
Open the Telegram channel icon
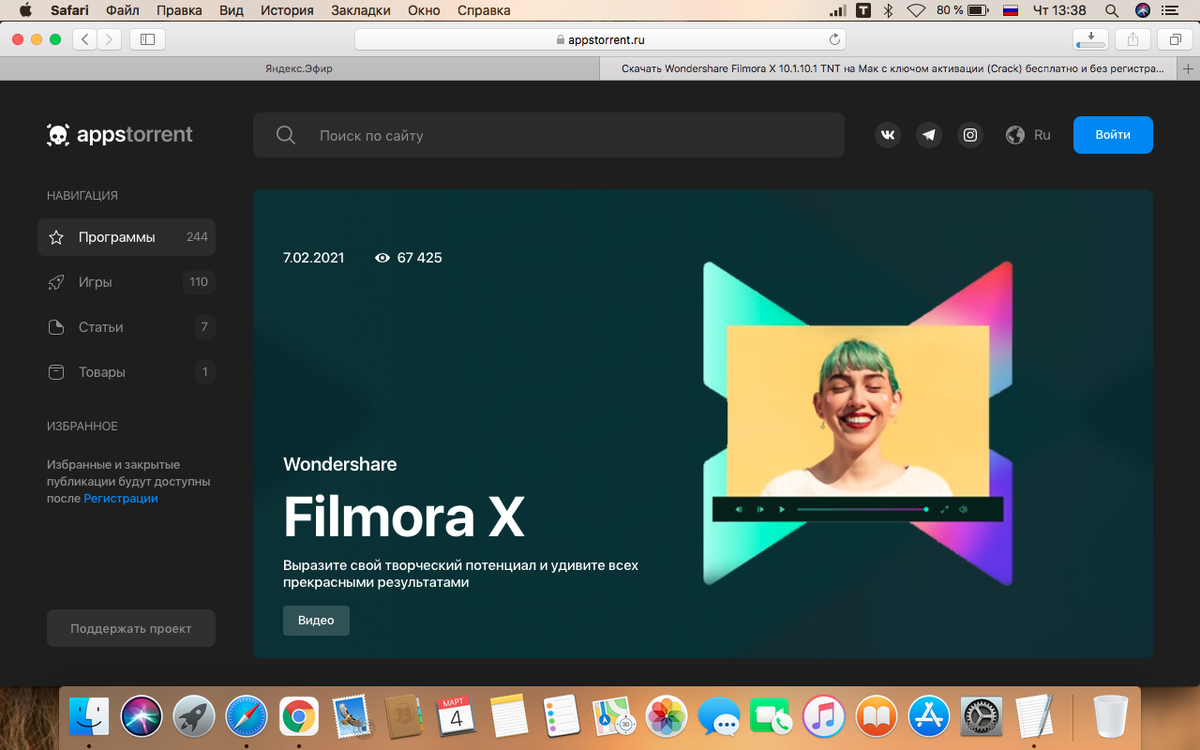point(929,135)
